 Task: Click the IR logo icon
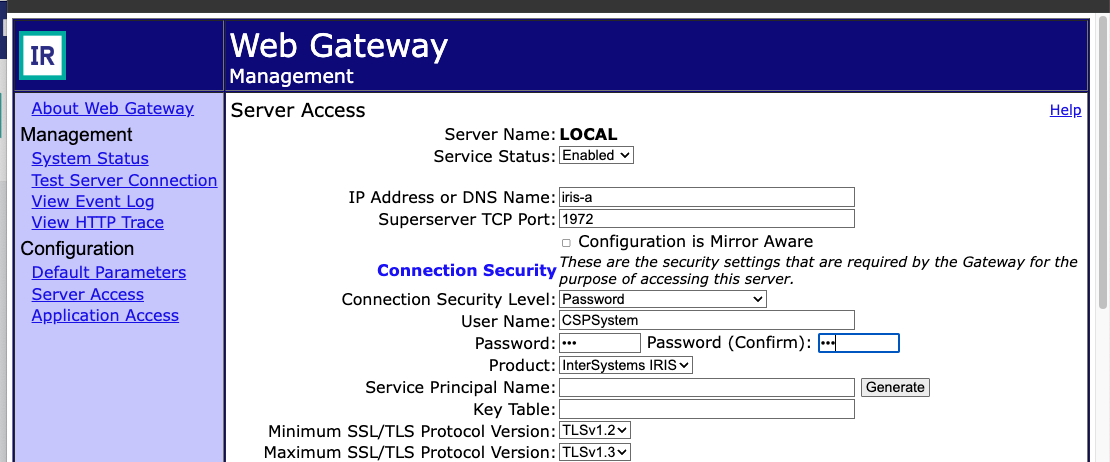pyautogui.click(x=43, y=55)
